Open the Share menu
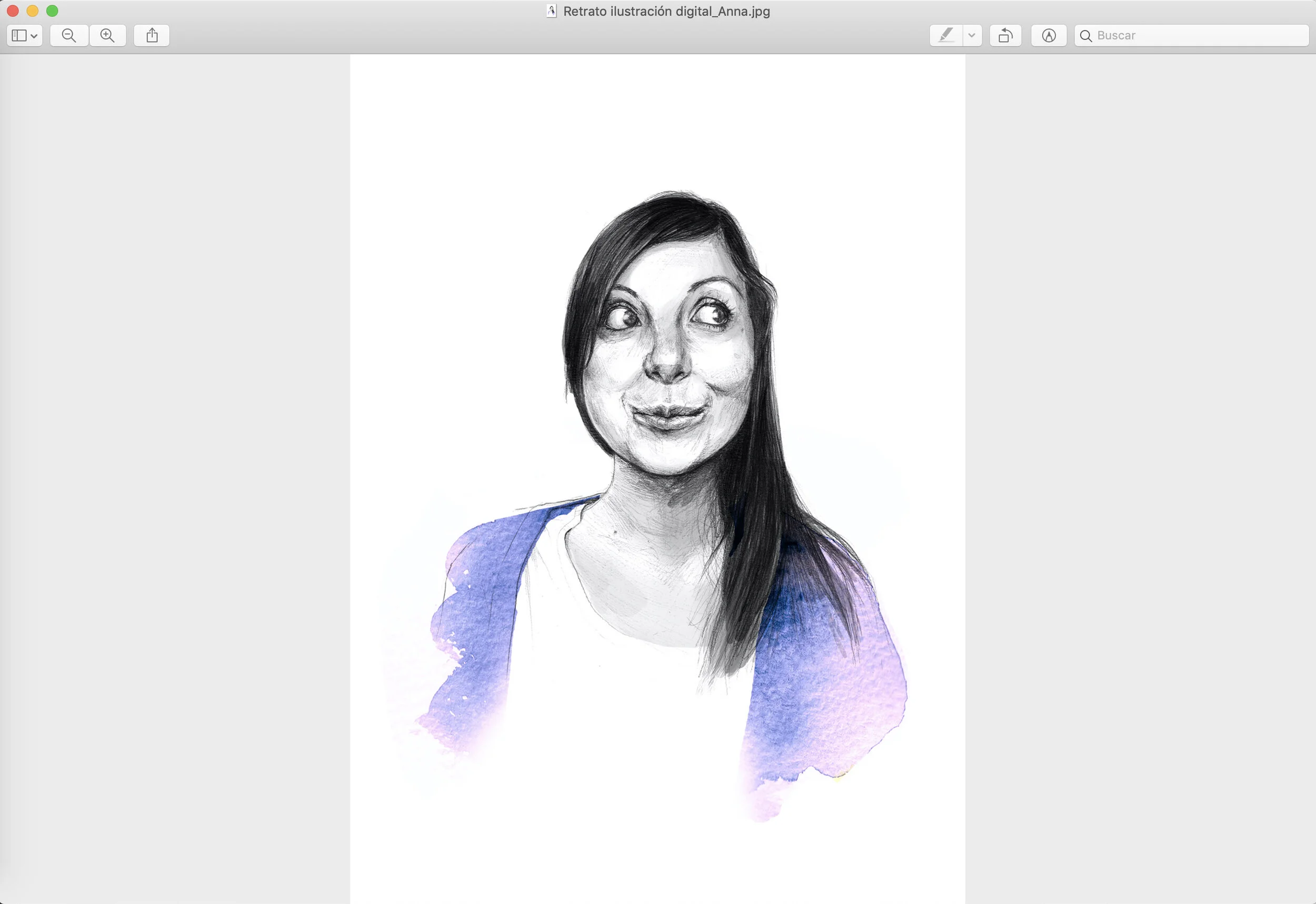The height and width of the screenshot is (904, 1316). (x=152, y=36)
